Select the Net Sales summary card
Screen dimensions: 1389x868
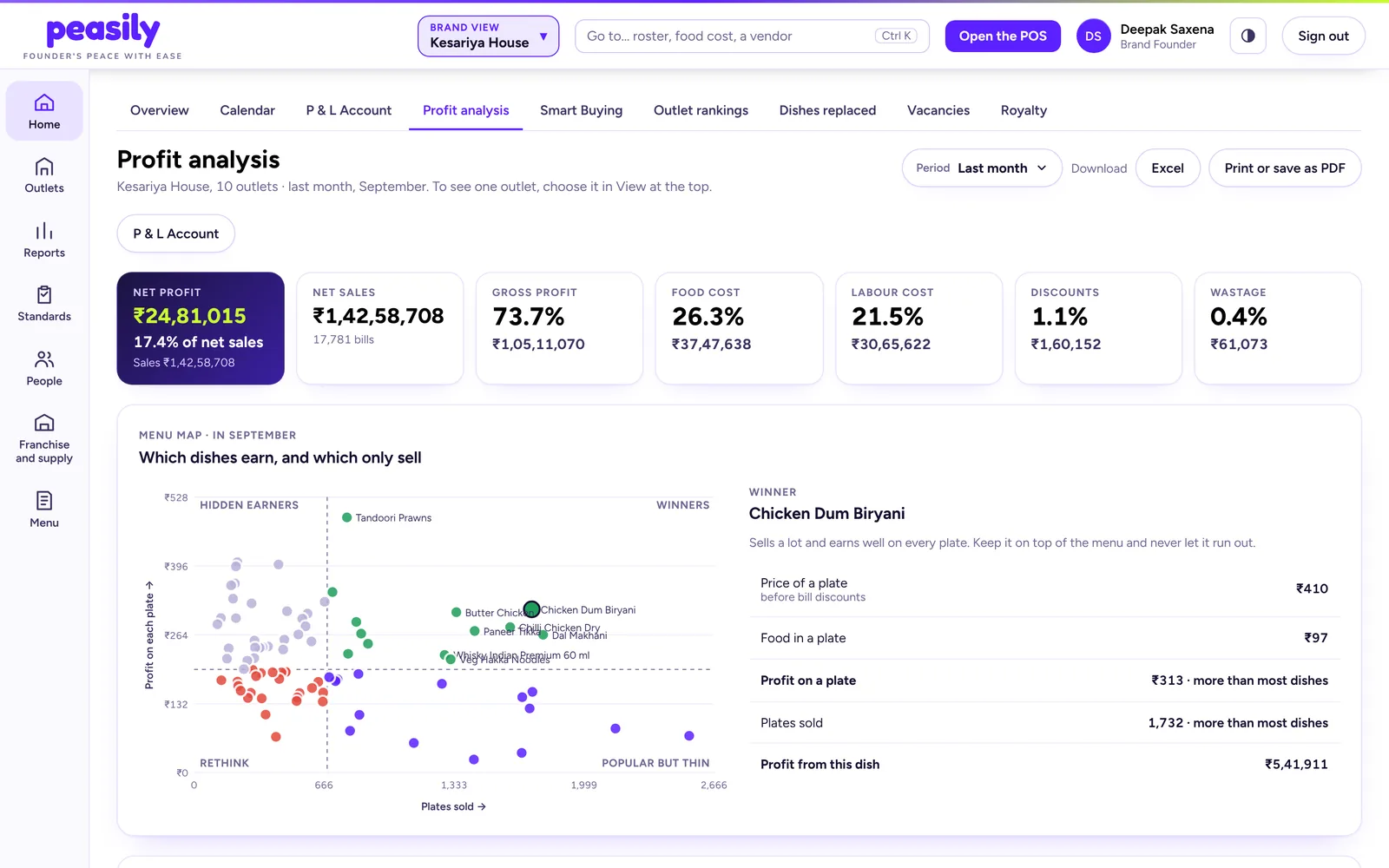tap(380, 328)
